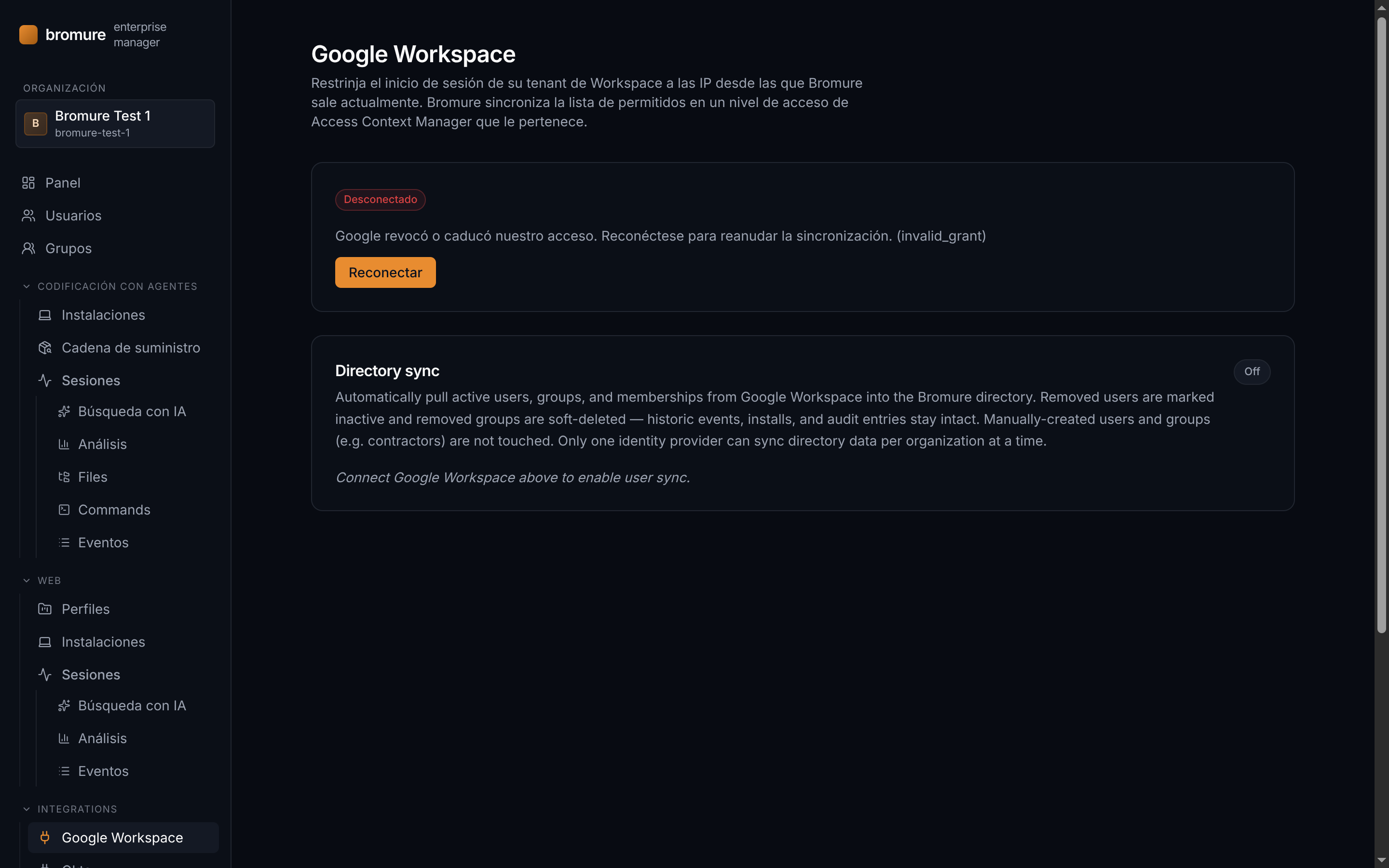Click sparkle icon of first Búsqueda con IA
Screen dimensions: 1389x868
pyautogui.click(x=64, y=412)
